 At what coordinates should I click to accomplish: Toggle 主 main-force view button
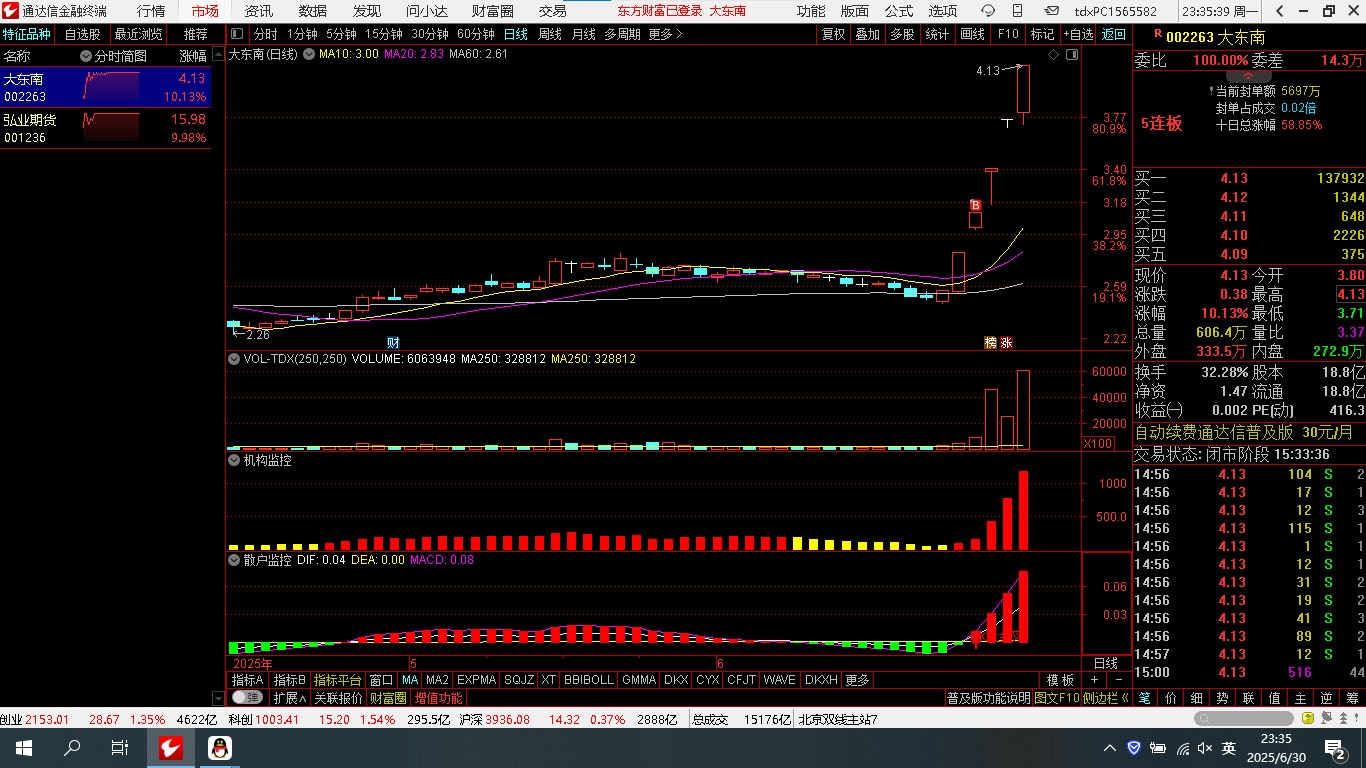pyautogui.click(x=1300, y=698)
